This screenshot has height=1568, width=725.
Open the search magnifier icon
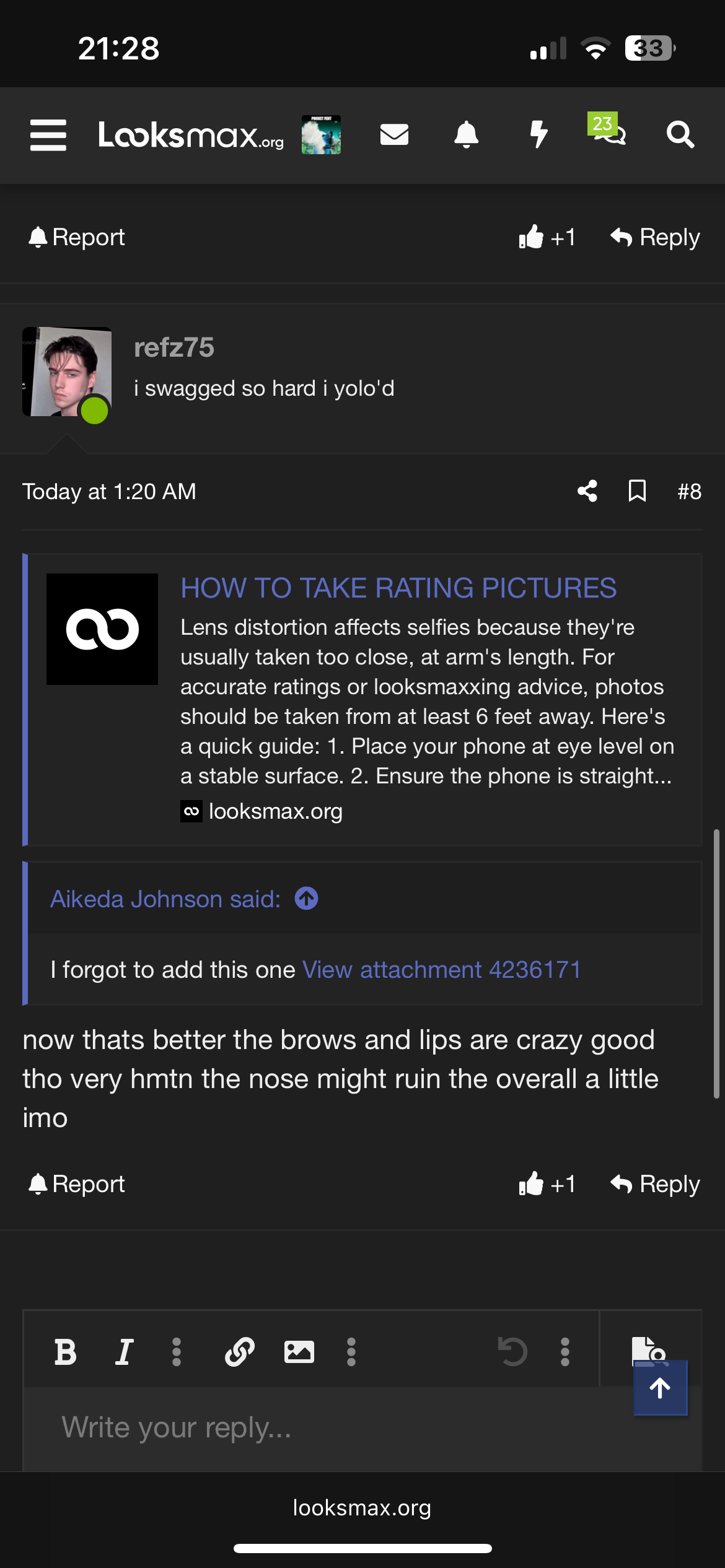pos(680,134)
